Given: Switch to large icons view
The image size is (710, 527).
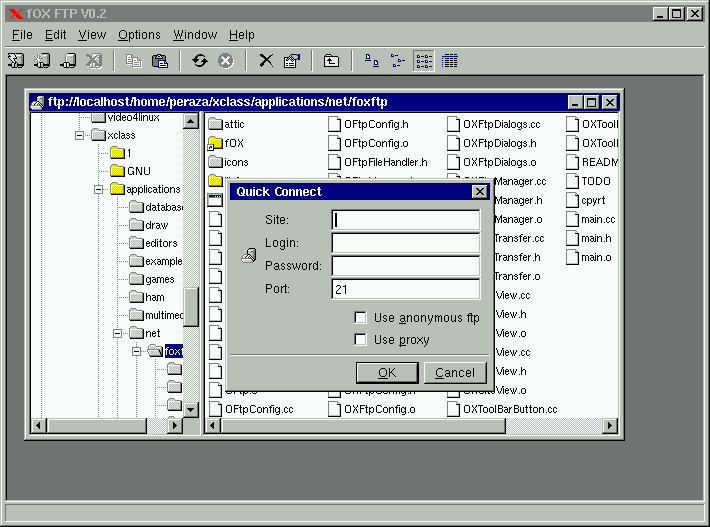Looking at the screenshot, I should [372, 61].
